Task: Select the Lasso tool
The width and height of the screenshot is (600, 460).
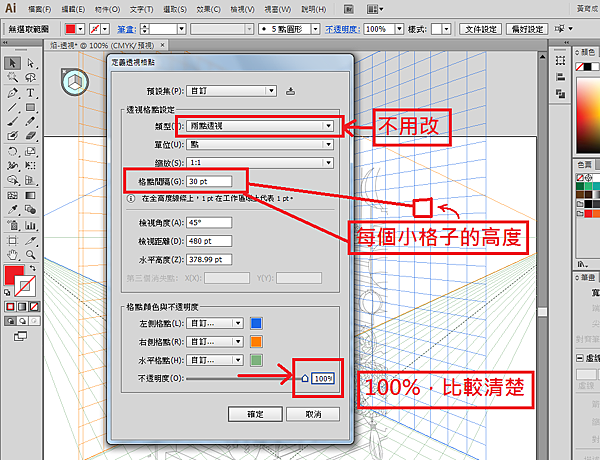Action: coord(31,78)
